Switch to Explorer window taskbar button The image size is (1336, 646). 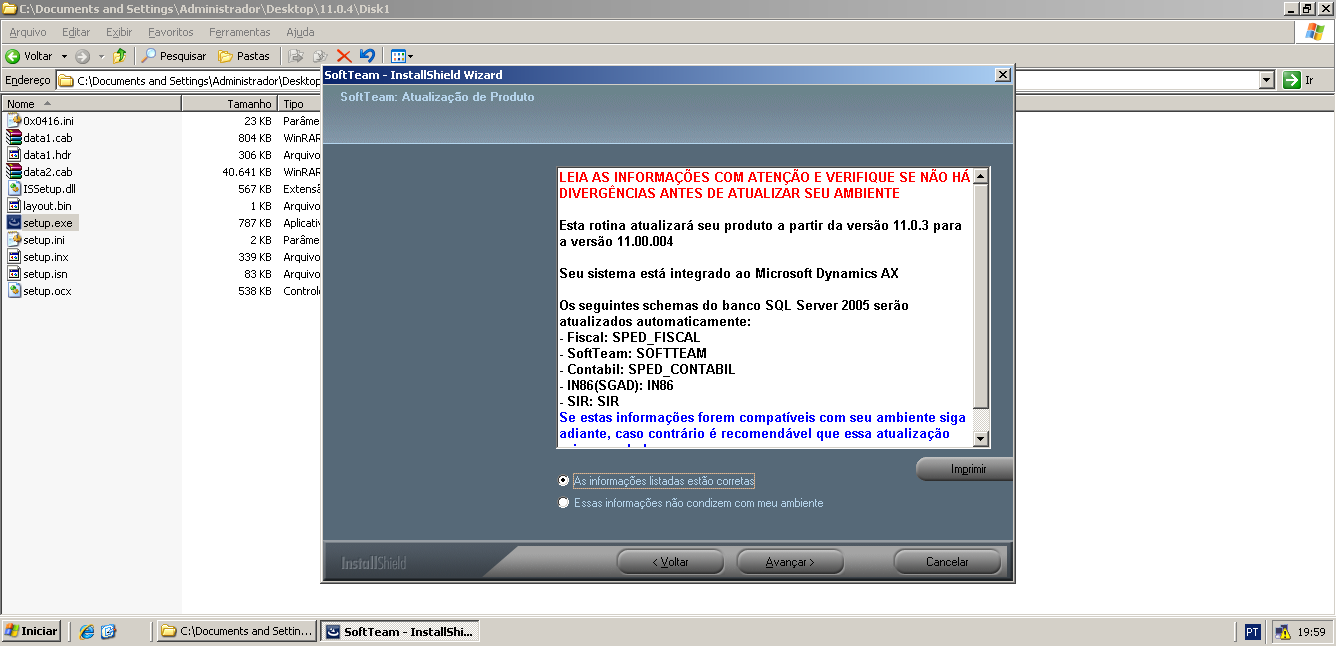pyautogui.click(x=237, y=631)
